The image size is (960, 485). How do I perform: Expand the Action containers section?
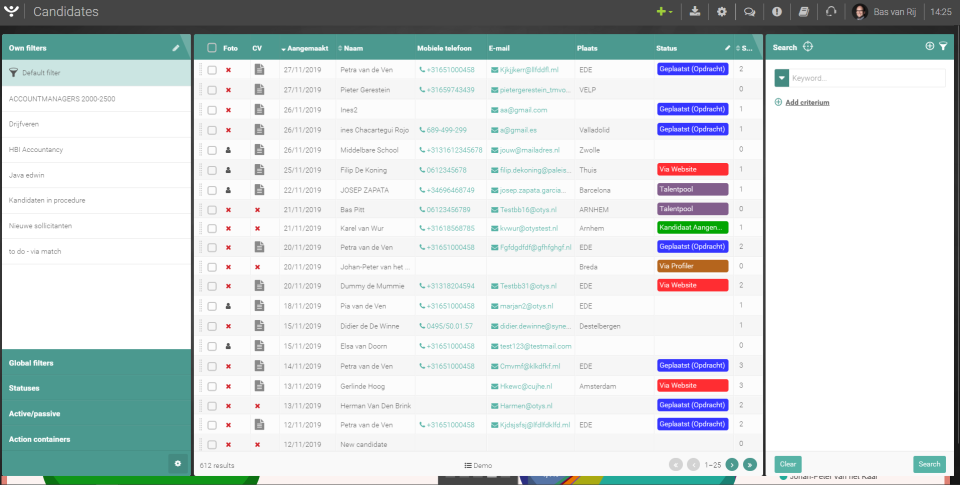pyautogui.click(x=97, y=439)
